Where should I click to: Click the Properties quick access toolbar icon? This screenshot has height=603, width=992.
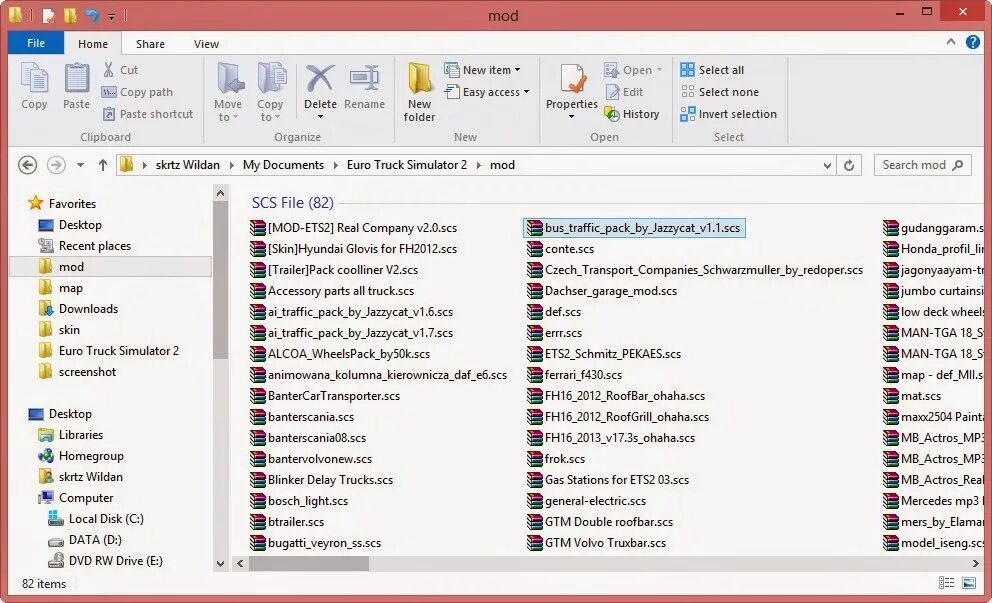[49, 15]
